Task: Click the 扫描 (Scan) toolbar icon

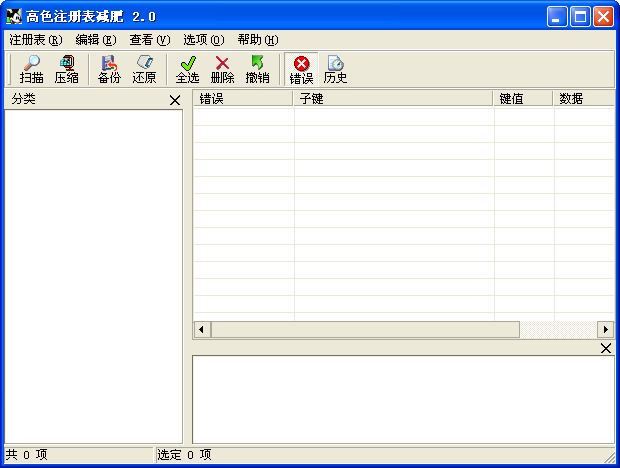Action: coord(32,69)
